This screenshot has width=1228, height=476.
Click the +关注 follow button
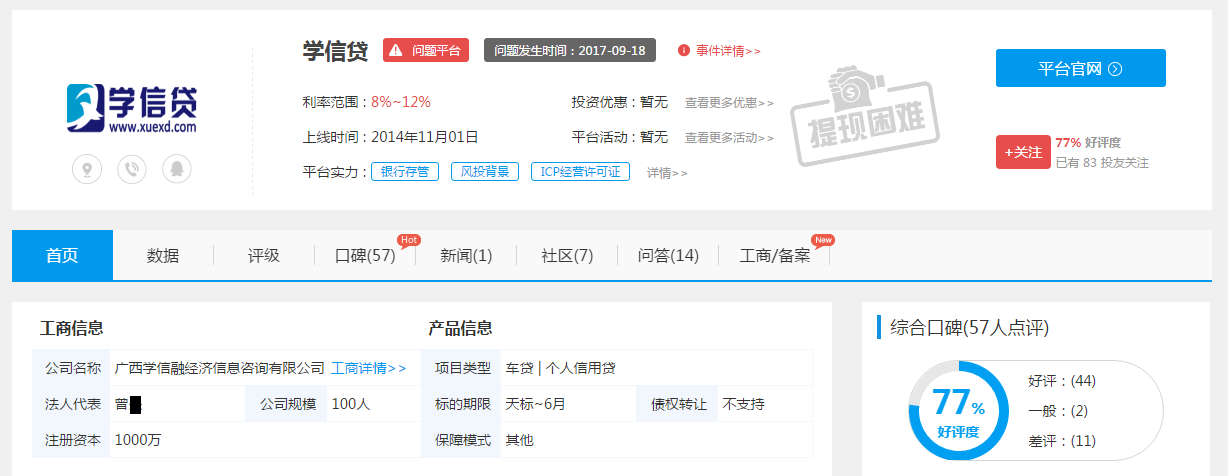click(1021, 152)
